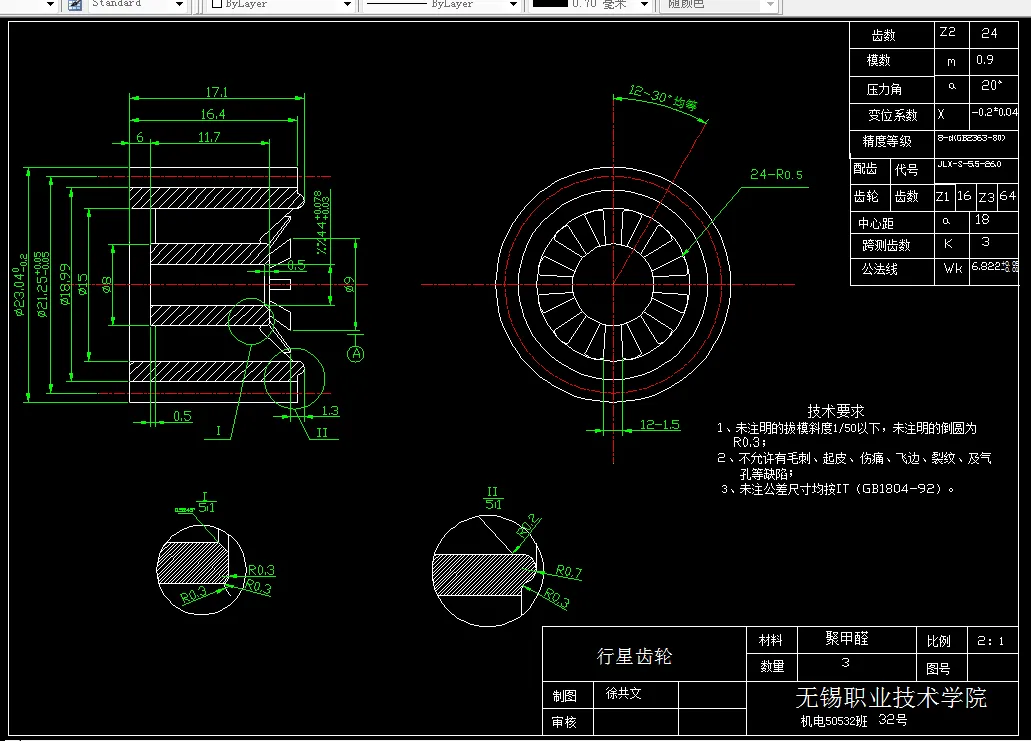Click the 徐共文 drafter name
1031x741 pixels.
(x=623, y=693)
